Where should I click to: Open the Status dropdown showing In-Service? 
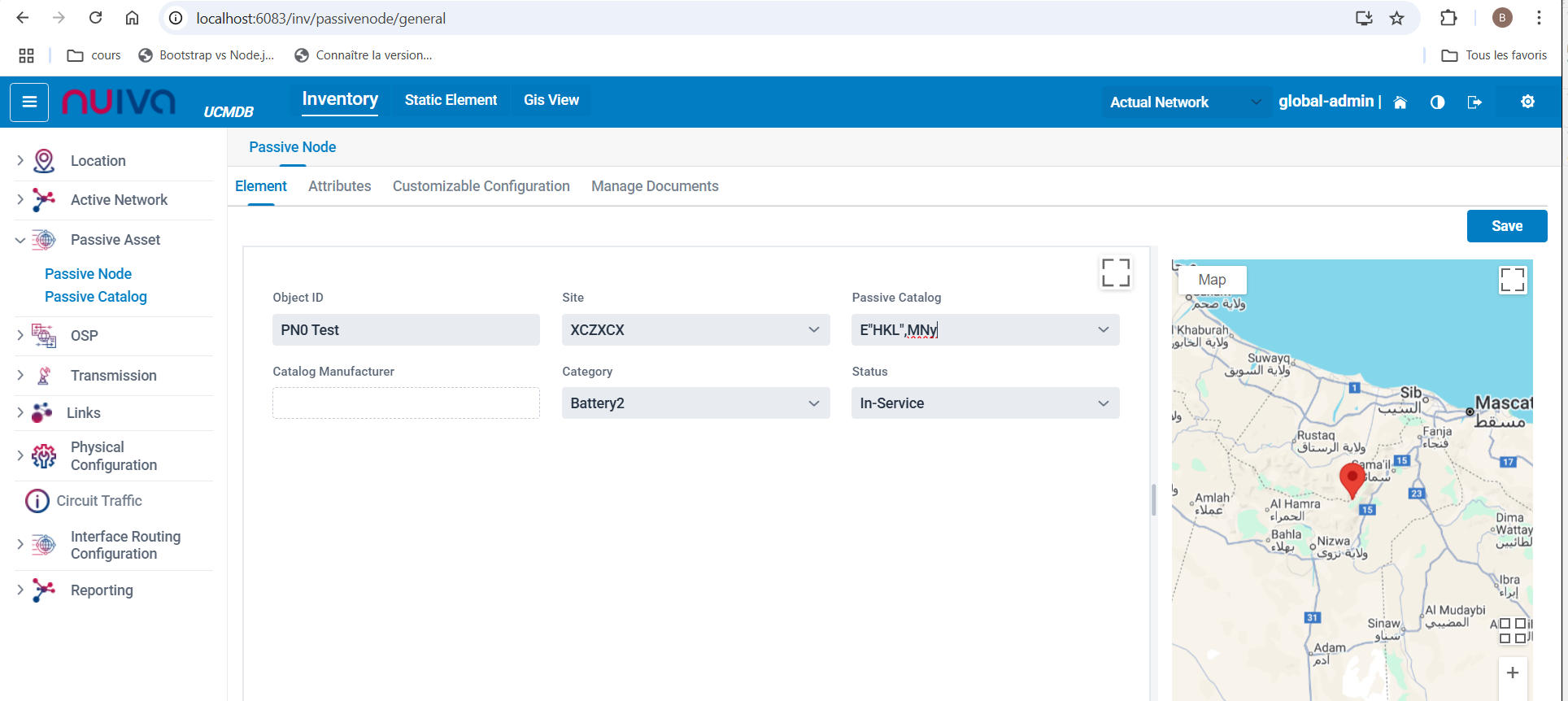point(985,403)
